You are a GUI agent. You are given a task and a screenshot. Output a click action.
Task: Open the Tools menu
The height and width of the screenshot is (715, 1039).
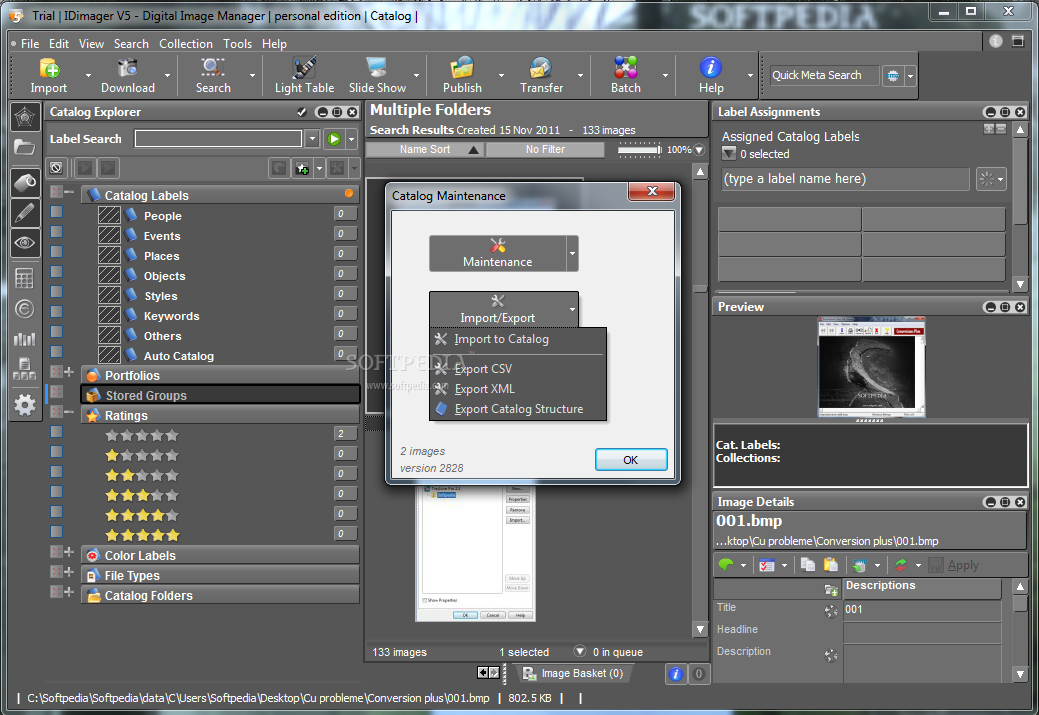pyautogui.click(x=237, y=44)
